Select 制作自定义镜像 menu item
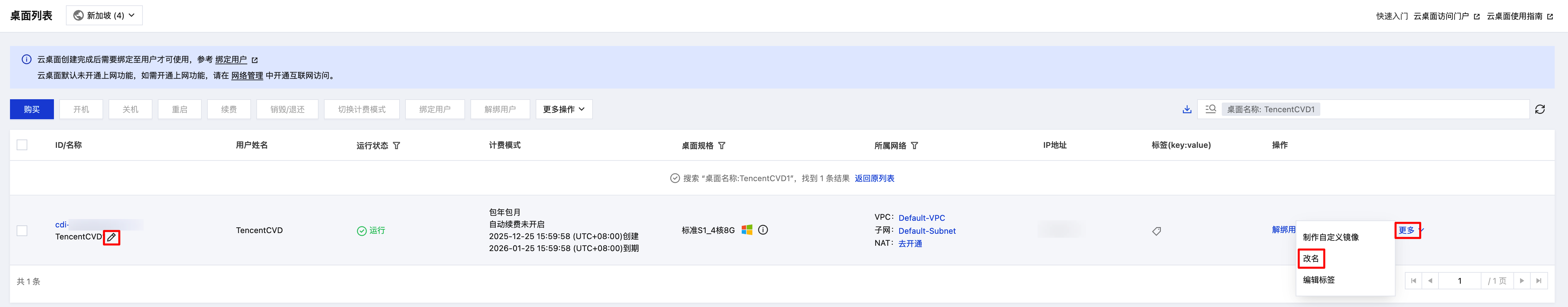This screenshot has width=1568, height=307. [1331, 237]
